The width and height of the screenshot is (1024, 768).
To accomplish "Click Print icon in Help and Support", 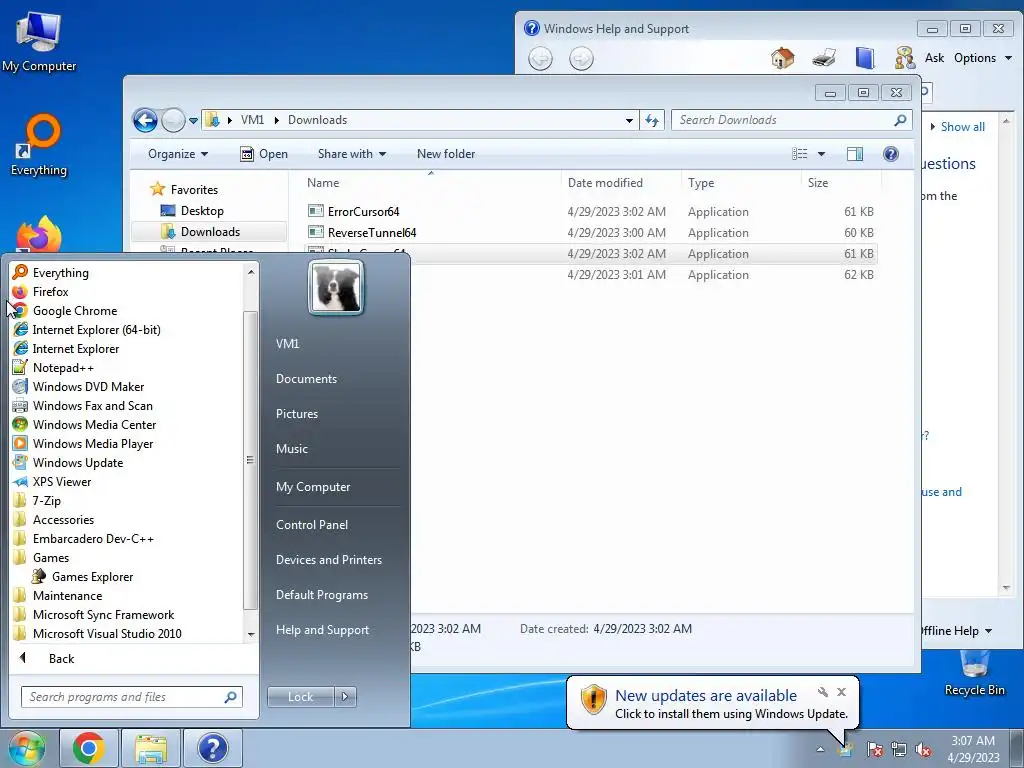I will [x=824, y=58].
